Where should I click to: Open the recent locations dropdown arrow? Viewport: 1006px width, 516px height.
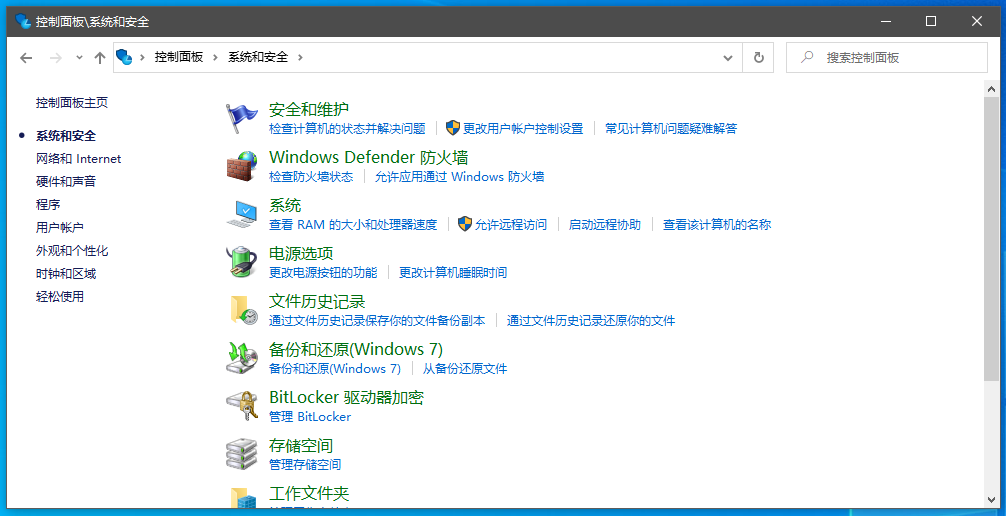point(79,58)
